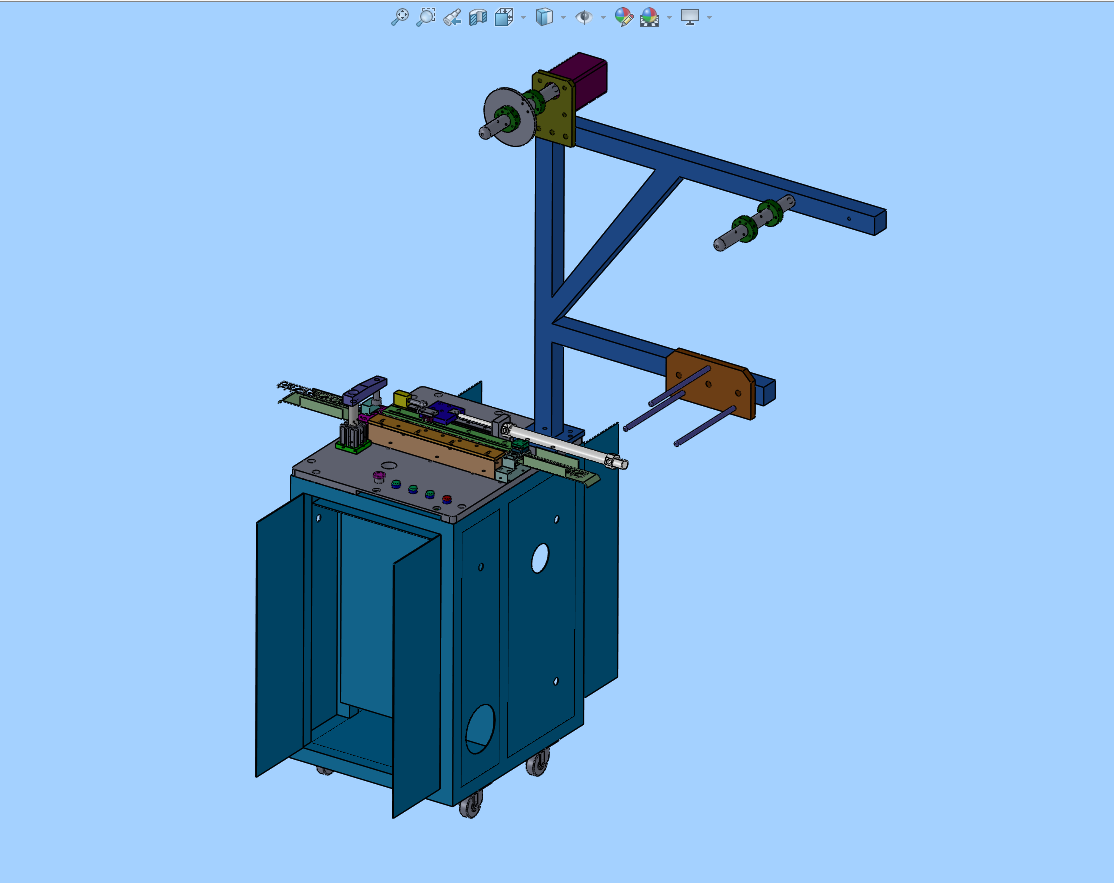Click the View Orientation cube icon
This screenshot has width=1114, height=883.
tap(504, 17)
